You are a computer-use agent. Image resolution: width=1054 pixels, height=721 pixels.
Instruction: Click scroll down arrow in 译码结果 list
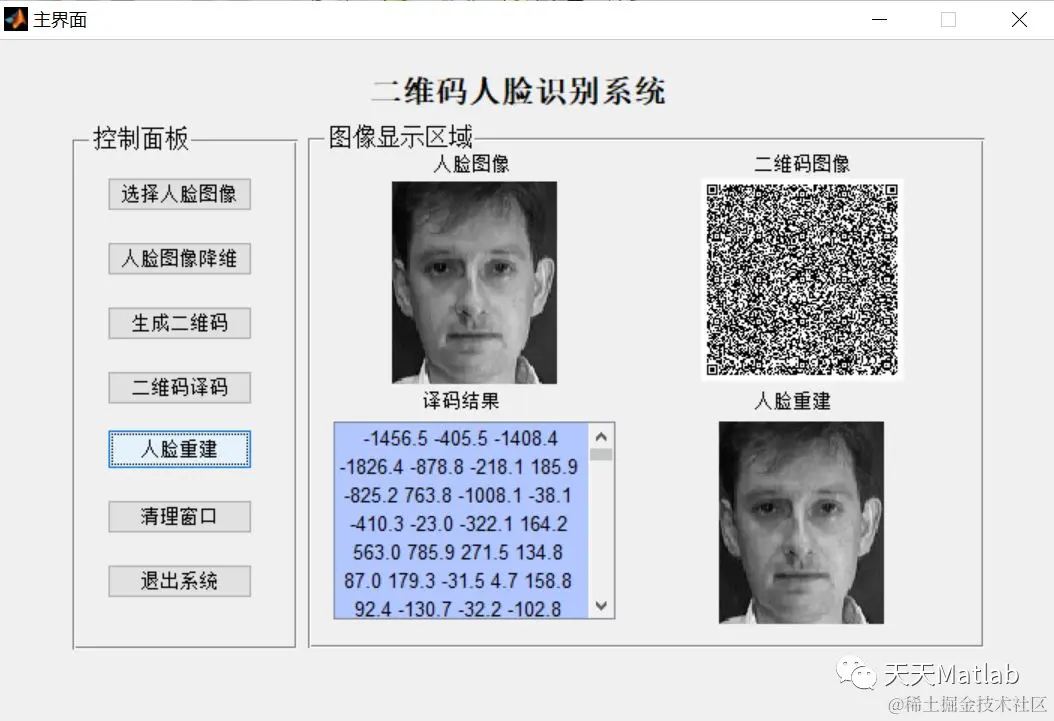tap(601, 606)
